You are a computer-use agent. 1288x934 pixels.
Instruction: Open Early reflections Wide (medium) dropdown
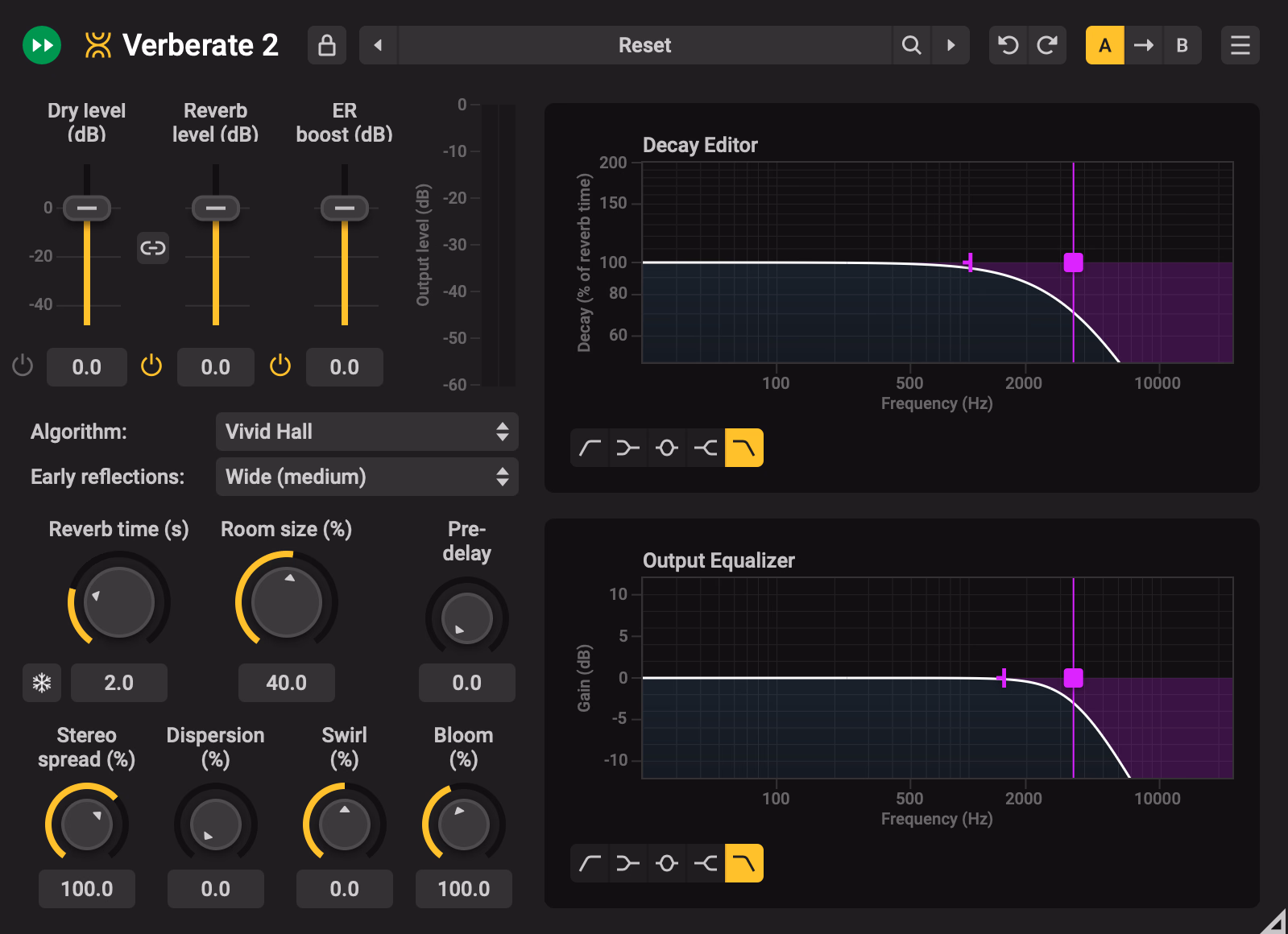(x=367, y=477)
